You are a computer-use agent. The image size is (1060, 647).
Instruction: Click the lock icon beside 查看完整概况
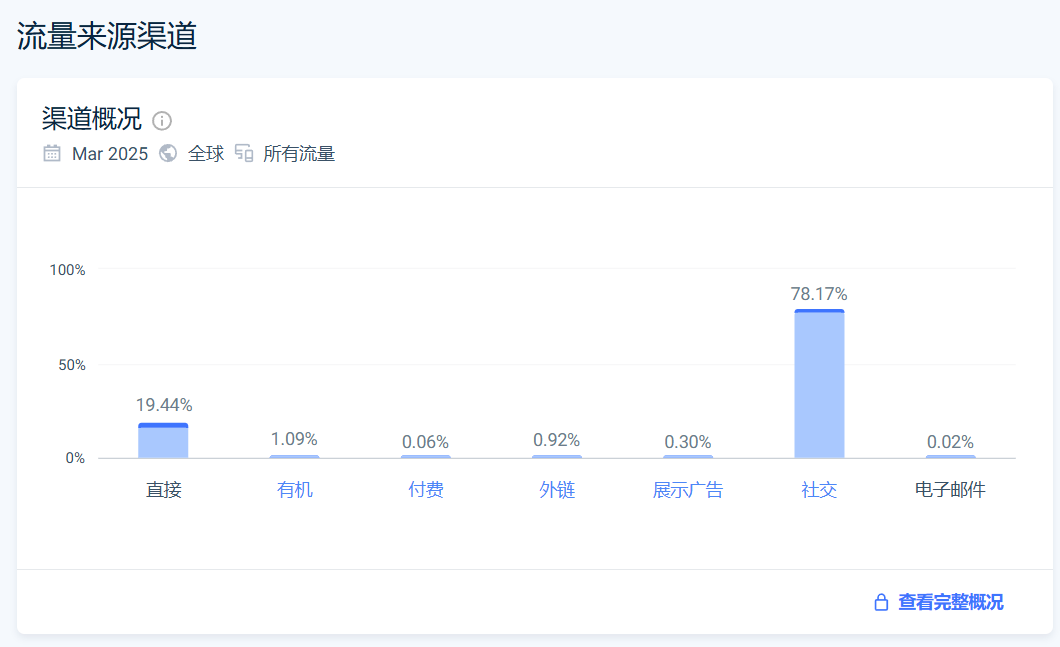pyautogui.click(x=881, y=602)
